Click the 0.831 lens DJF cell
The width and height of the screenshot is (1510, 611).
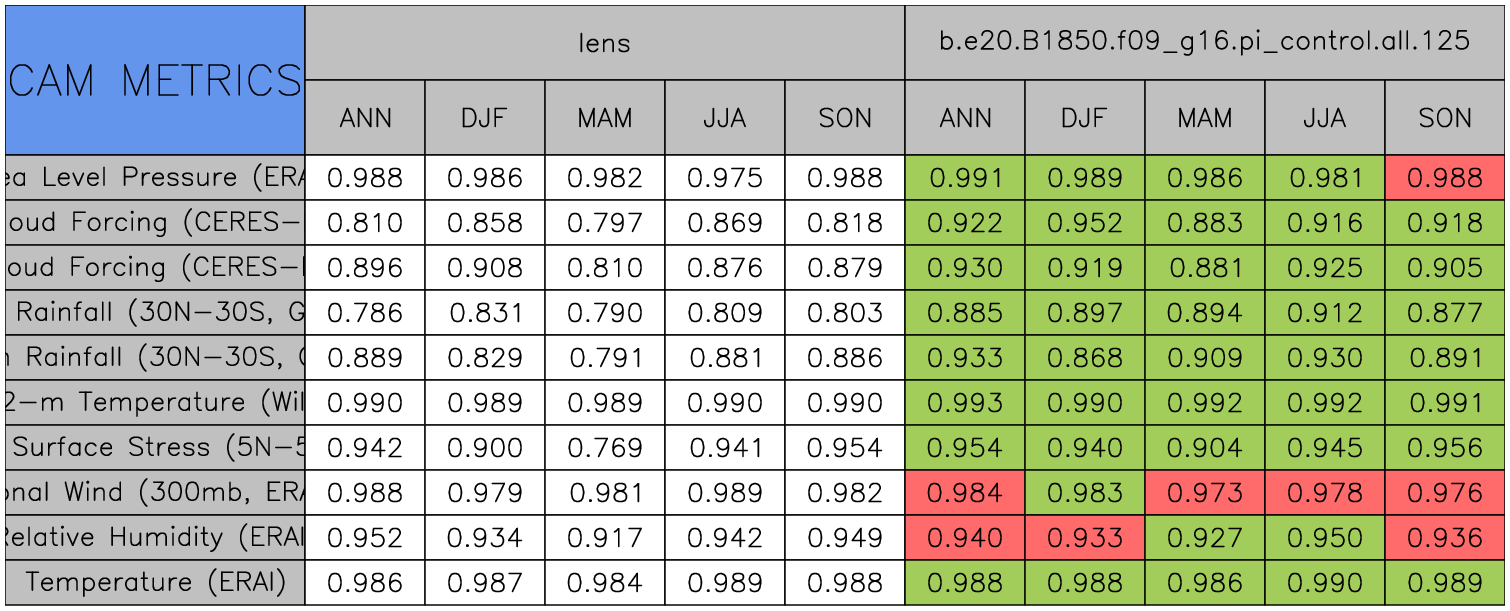pyautogui.click(x=485, y=313)
